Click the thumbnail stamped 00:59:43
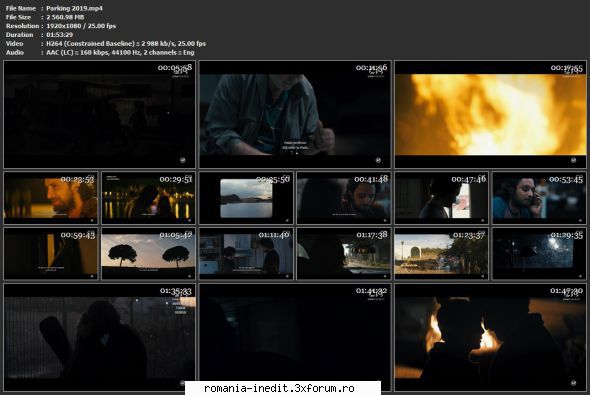 pos(51,254)
